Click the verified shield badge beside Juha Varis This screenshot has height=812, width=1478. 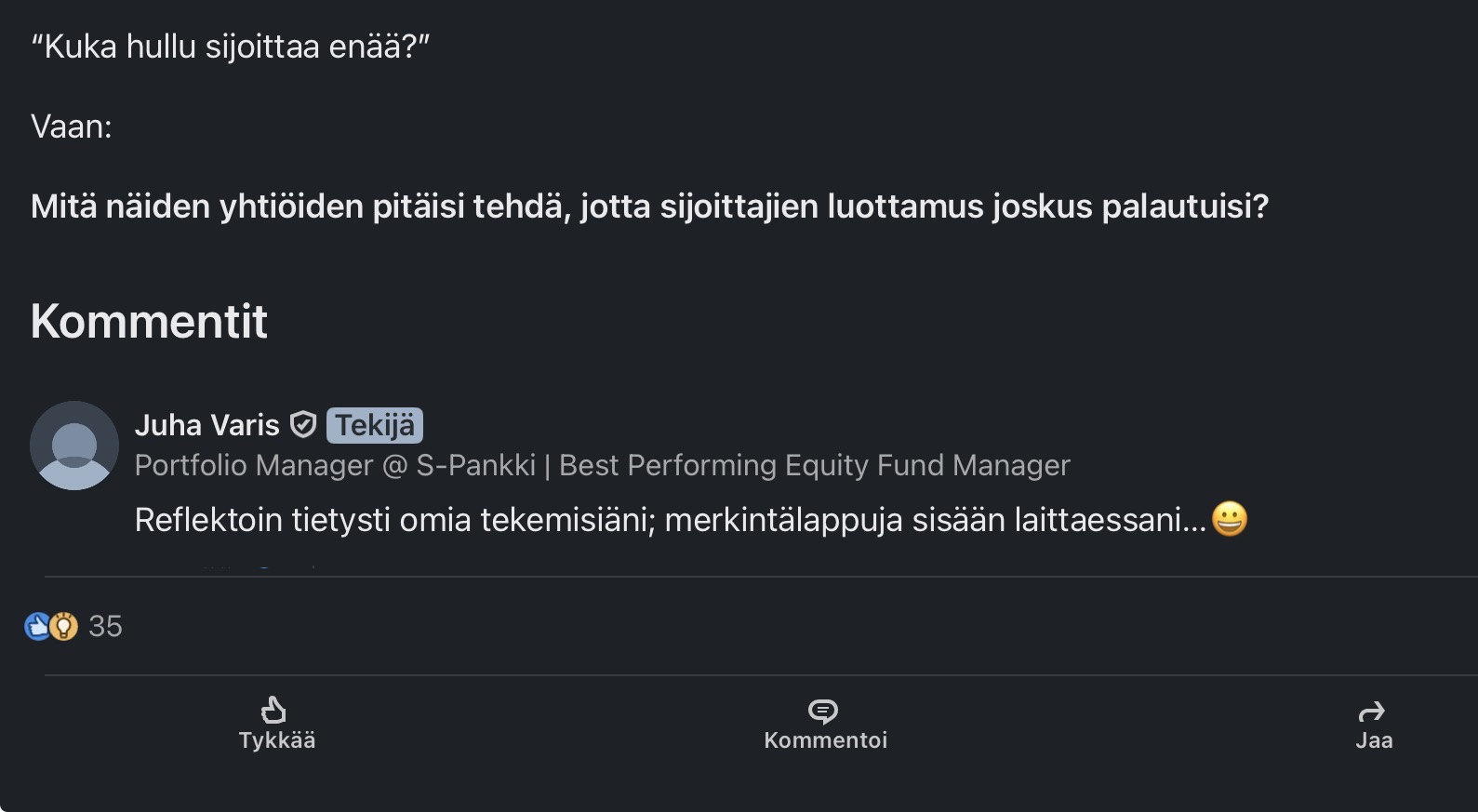(x=303, y=425)
